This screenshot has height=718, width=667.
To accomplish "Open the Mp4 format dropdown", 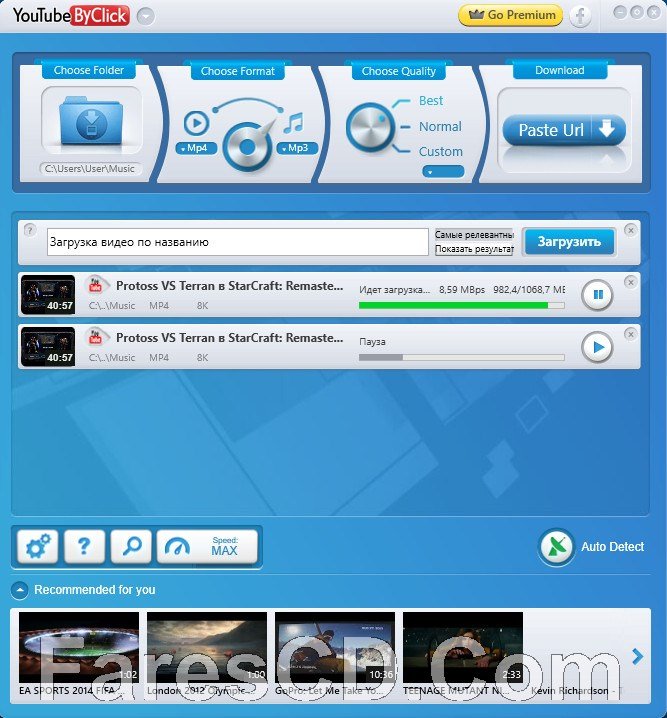I will click(196, 148).
